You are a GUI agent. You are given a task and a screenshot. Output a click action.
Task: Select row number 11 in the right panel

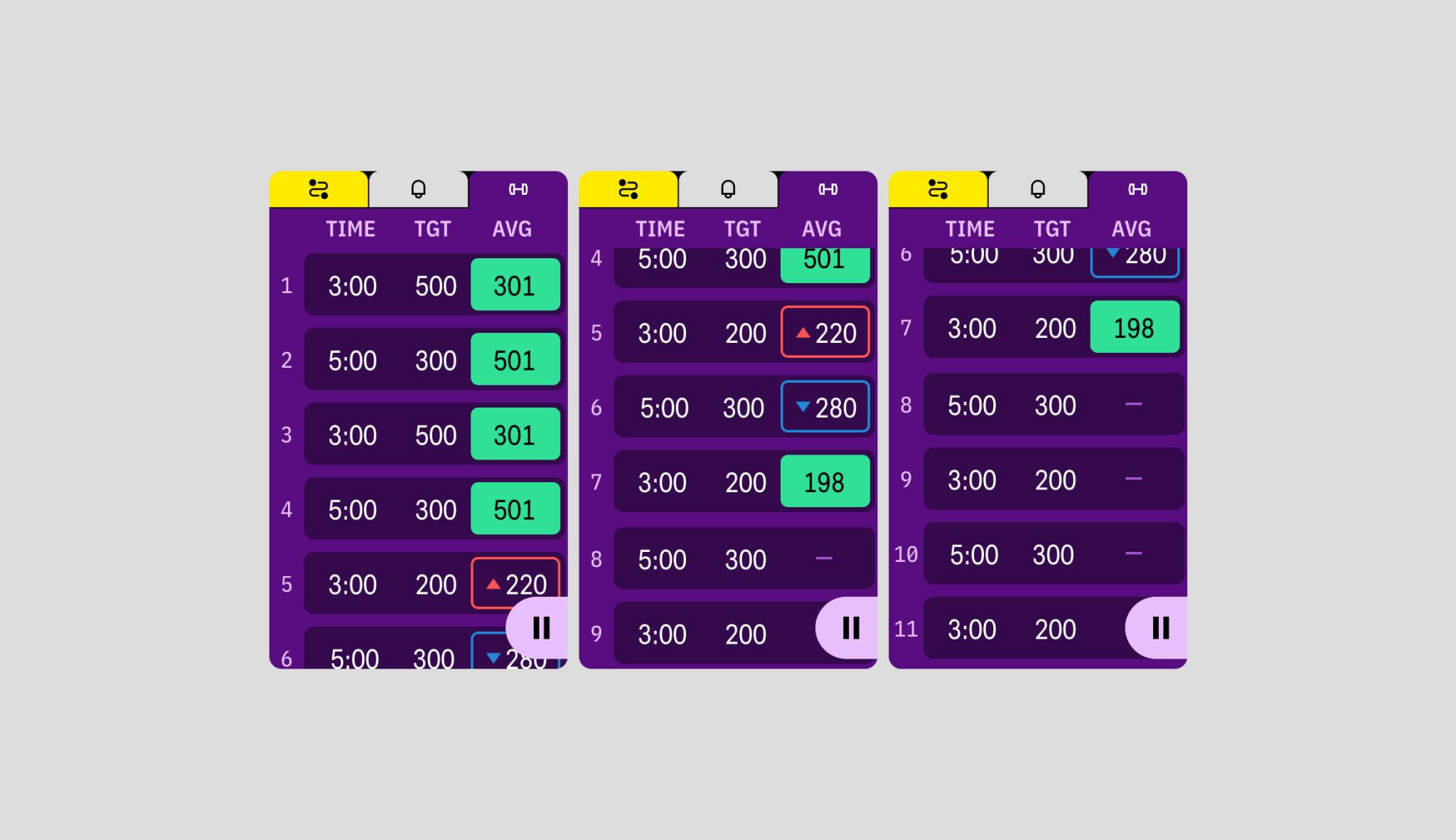[906, 629]
